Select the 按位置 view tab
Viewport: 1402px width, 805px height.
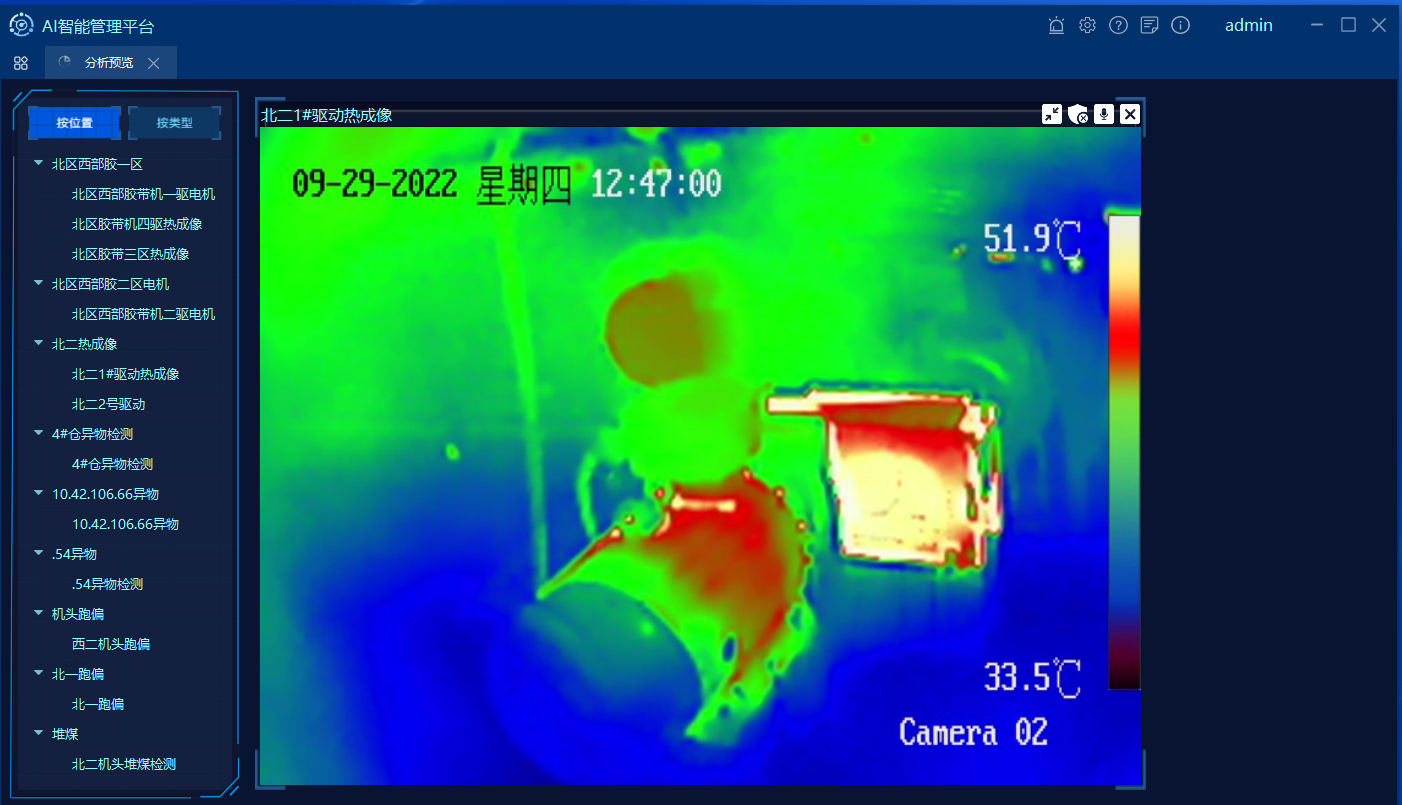click(74, 123)
